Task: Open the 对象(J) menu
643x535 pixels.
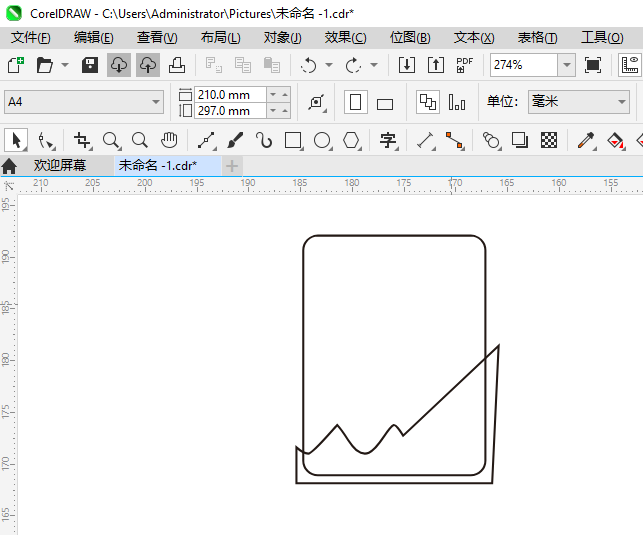Action: pyautogui.click(x=283, y=38)
